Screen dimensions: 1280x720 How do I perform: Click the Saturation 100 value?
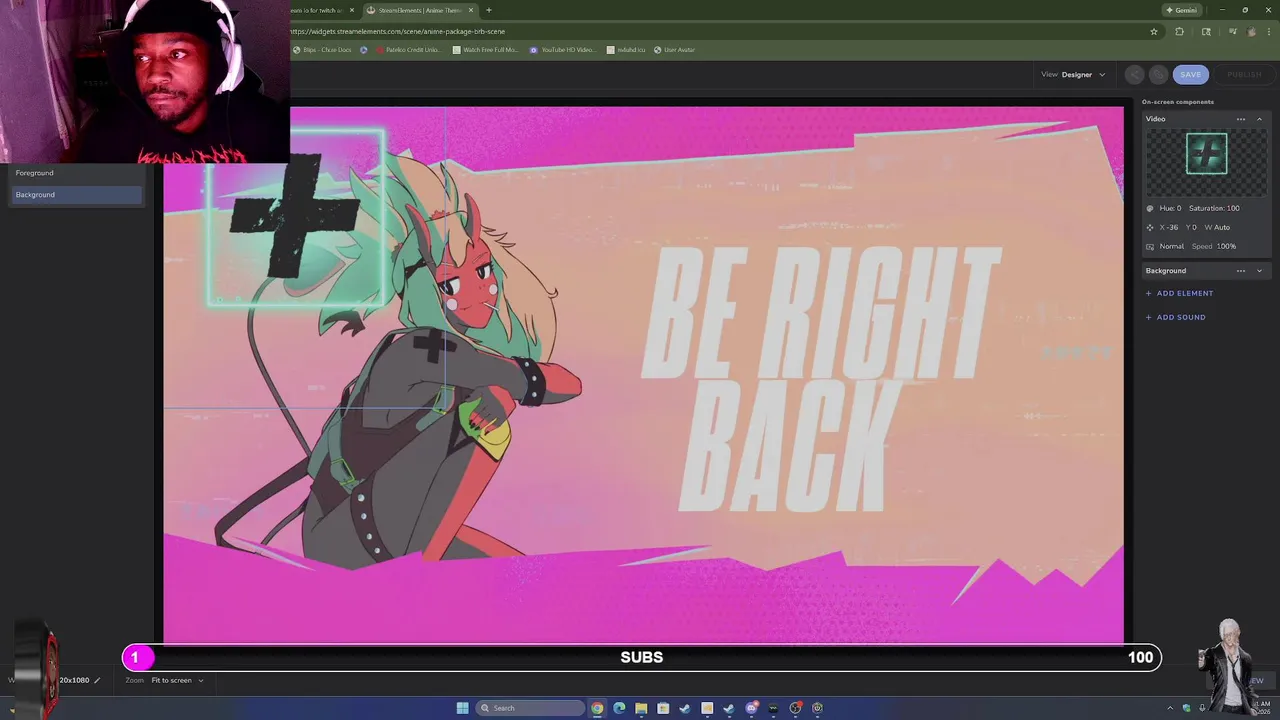(1214, 208)
